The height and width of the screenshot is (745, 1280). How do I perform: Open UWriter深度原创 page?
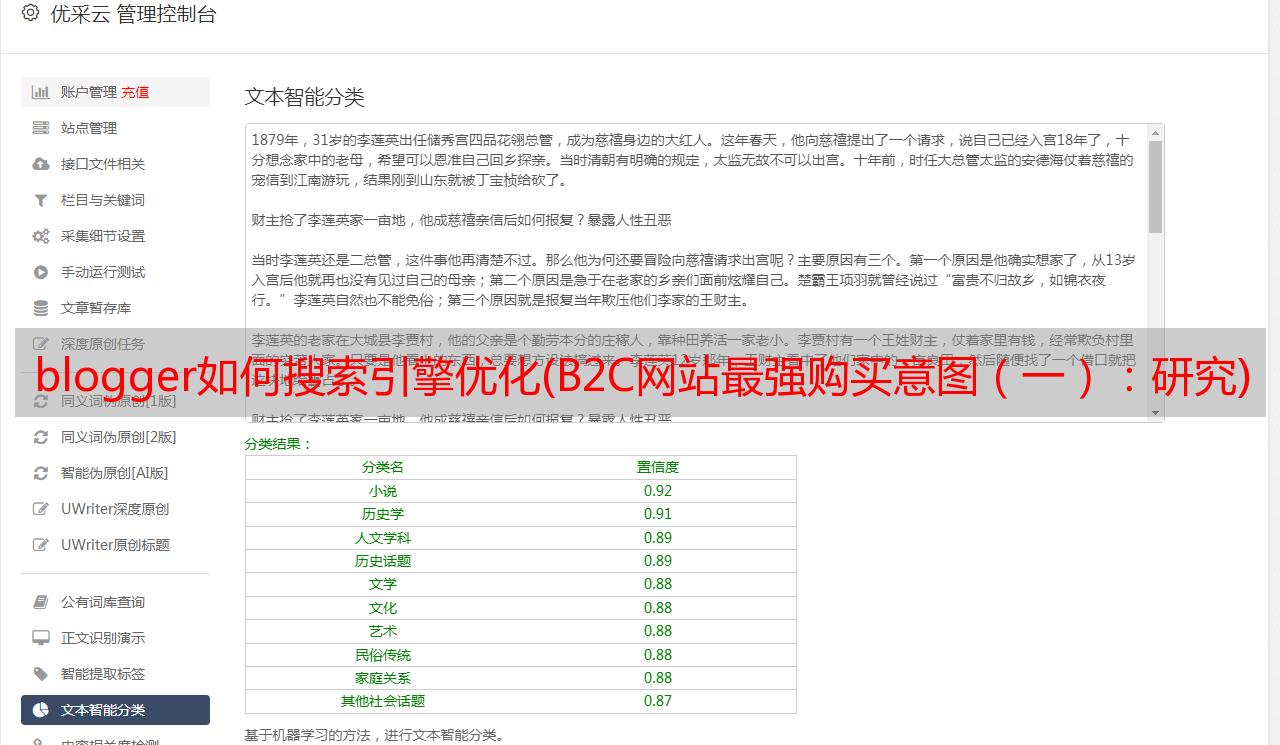click(x=115, y=509)
